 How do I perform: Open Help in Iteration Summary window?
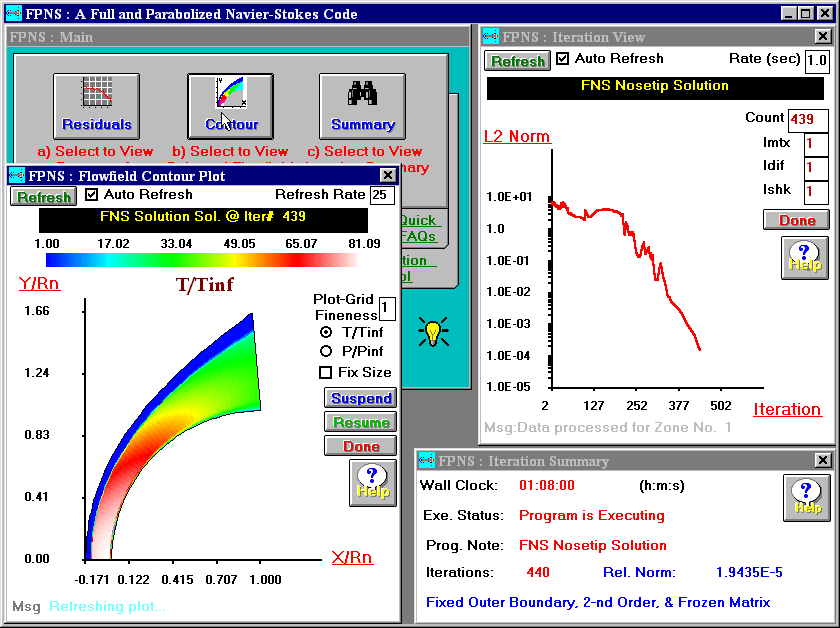[807, 497]
